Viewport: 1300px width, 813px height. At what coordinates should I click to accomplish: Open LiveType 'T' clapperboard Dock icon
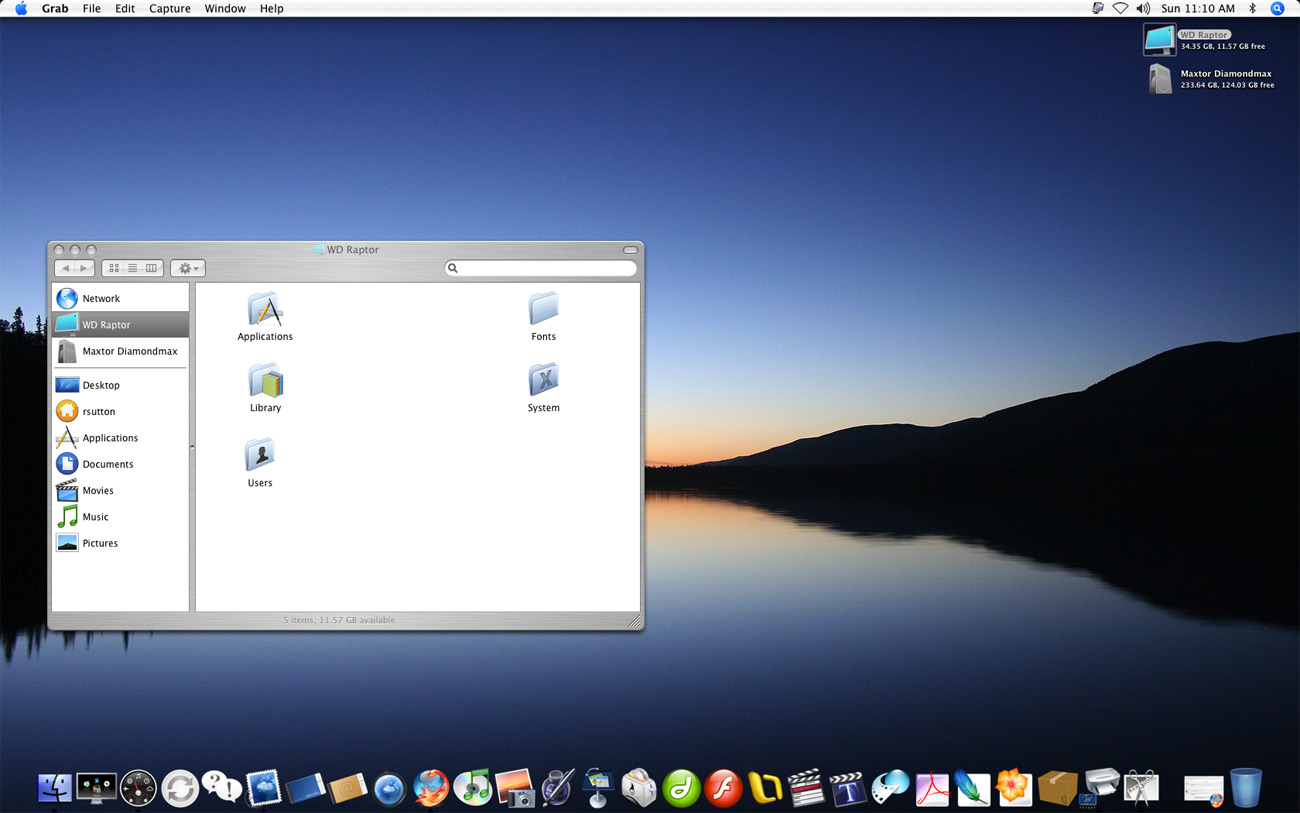(848, 788)
